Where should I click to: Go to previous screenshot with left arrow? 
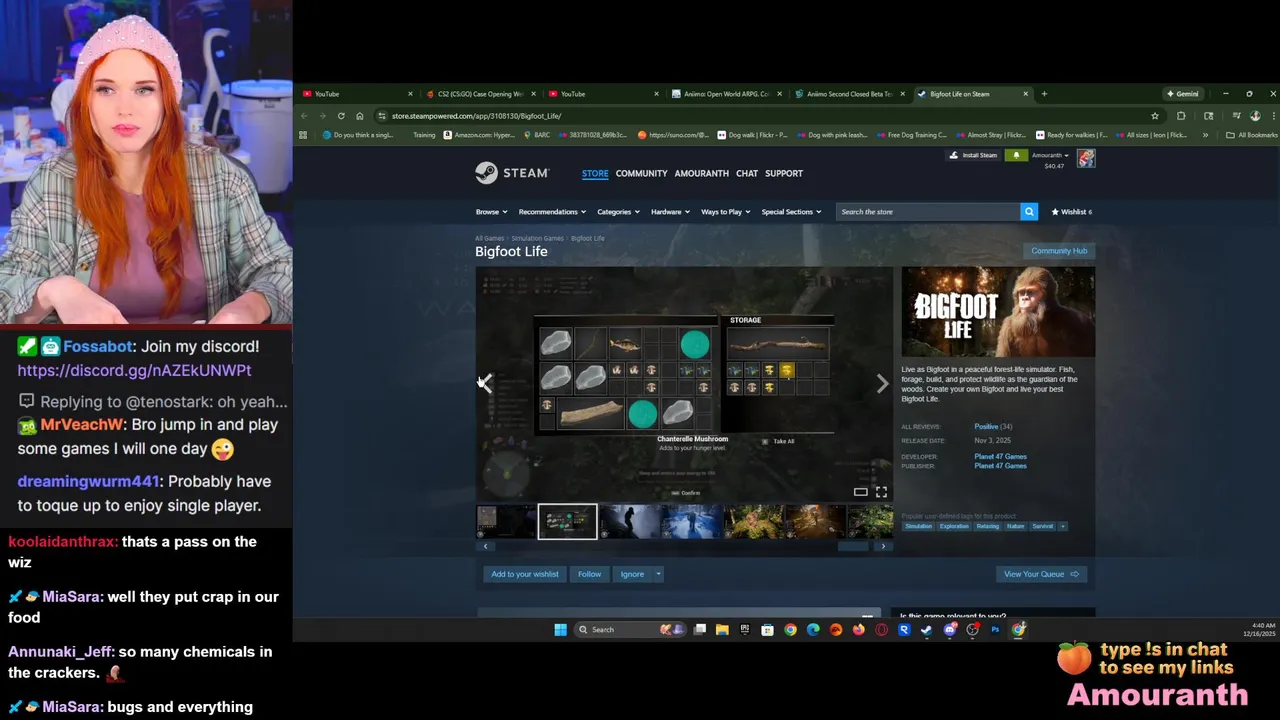pos(486,384)
